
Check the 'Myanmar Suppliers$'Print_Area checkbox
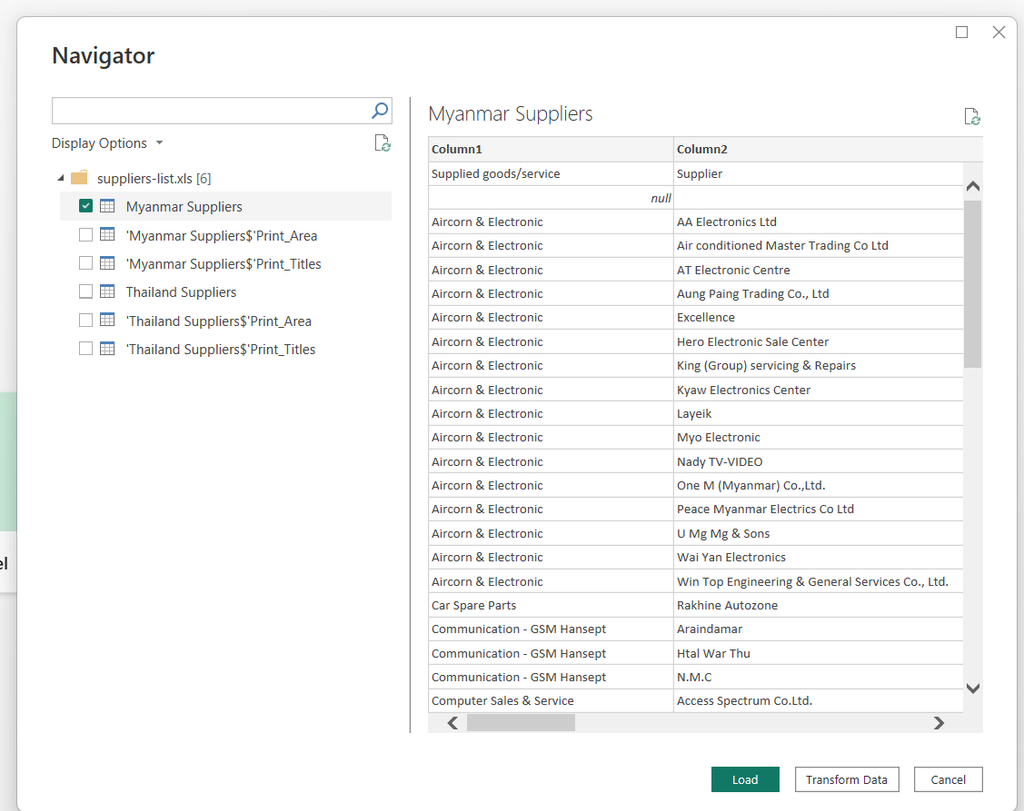[86, 235]
